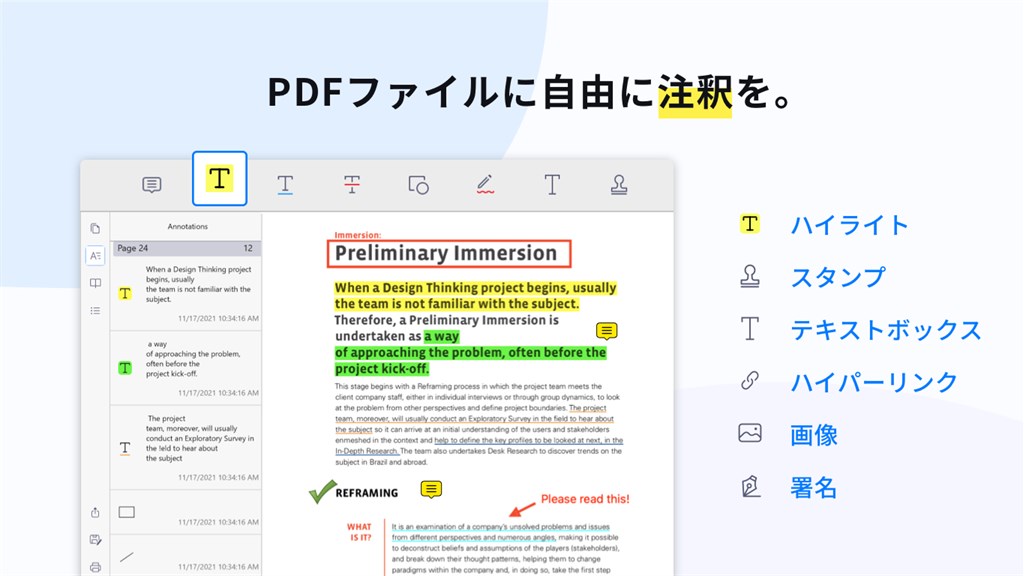Click the share icon in sidebar
The width and height of the screenshot is (1024, 576).
click(x=95, y=512)
